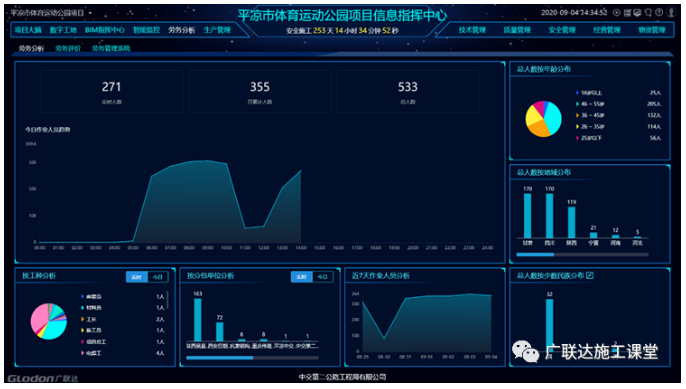Click the 甘肃 bar in the region chart
Viewport: 686px width, 389px height.
pos(528,216)
